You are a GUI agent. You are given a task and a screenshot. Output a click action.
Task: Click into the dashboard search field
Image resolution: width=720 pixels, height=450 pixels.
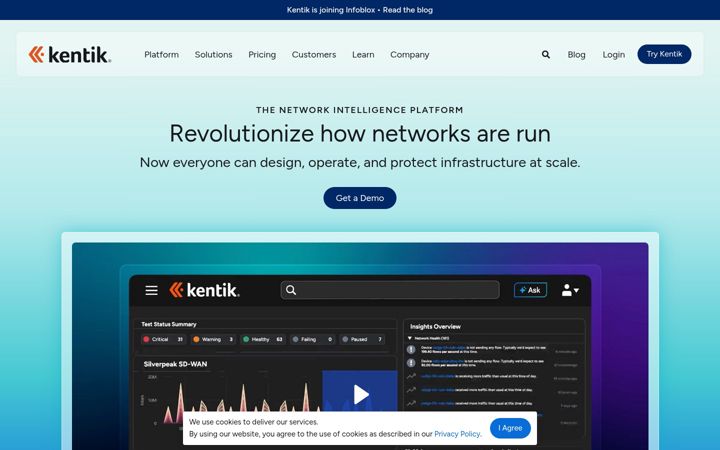coord(390,290)
